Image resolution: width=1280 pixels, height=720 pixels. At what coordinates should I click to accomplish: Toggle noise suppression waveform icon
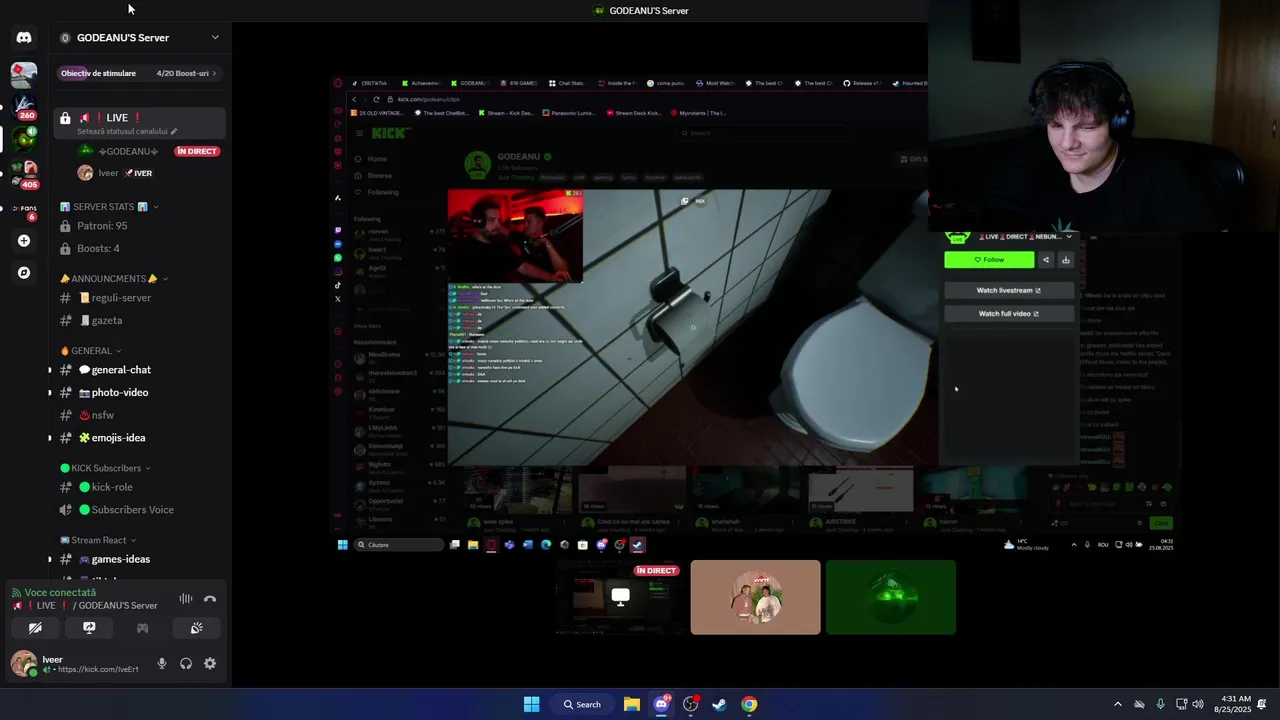(x=186, y=599)
